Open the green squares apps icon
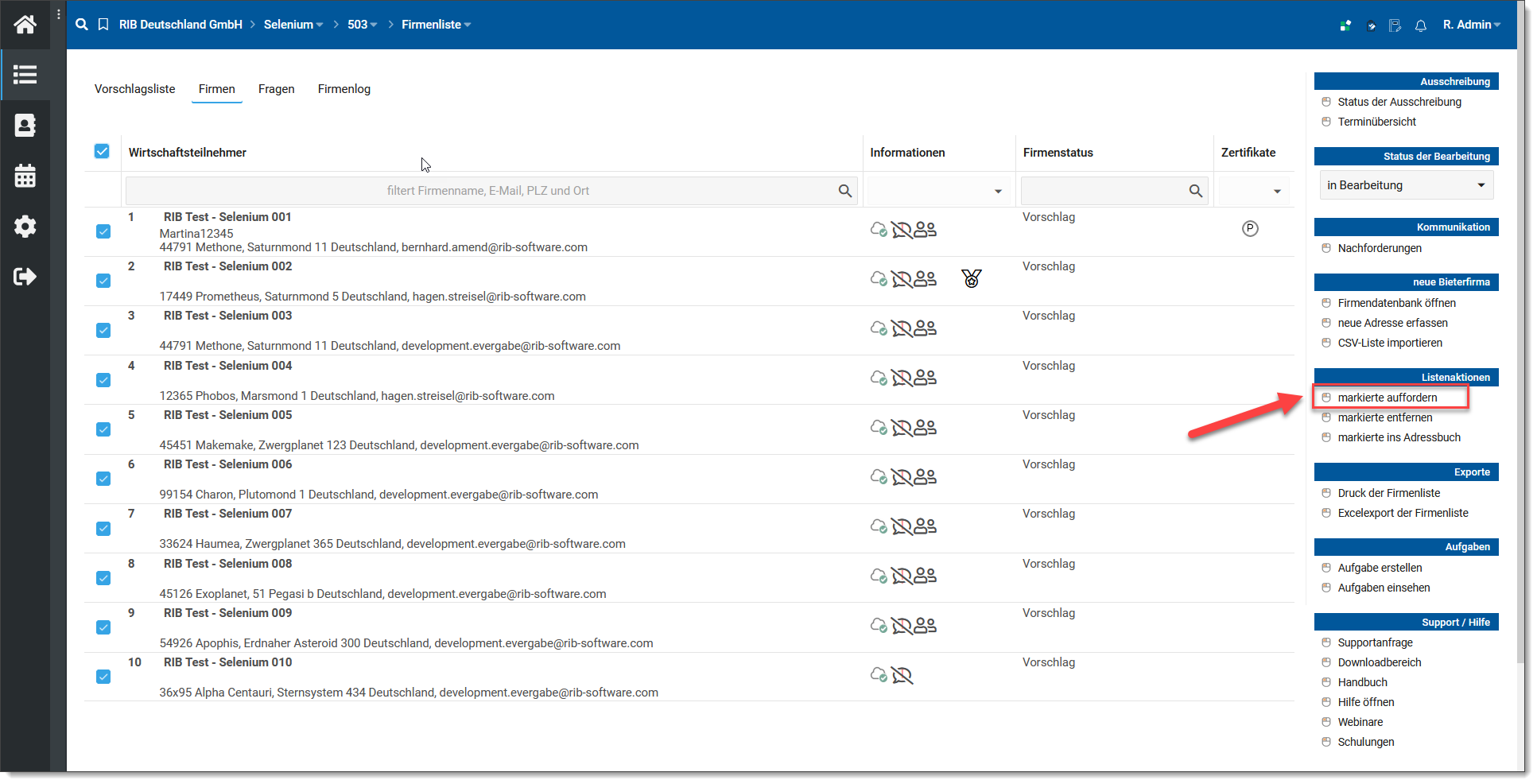The height and width of the screenshot is (784, 1537). click(x=1345, y=25)
